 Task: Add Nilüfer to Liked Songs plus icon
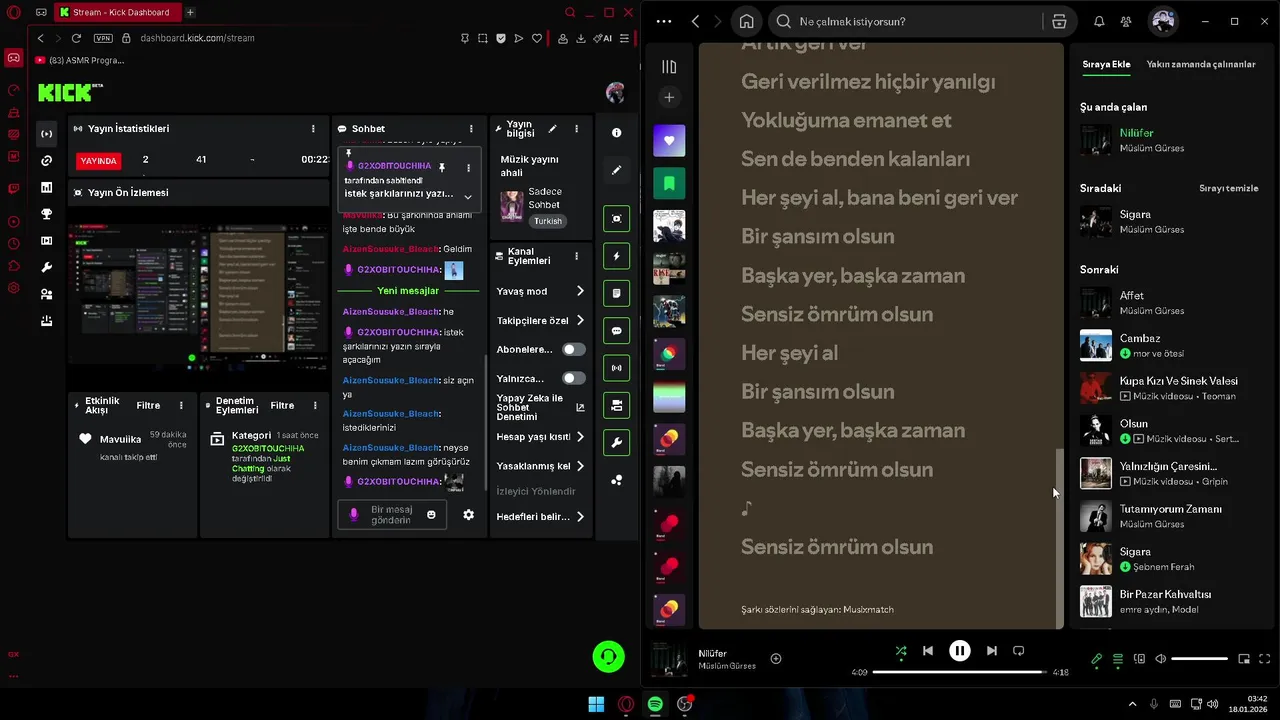[x=776, y=658]
